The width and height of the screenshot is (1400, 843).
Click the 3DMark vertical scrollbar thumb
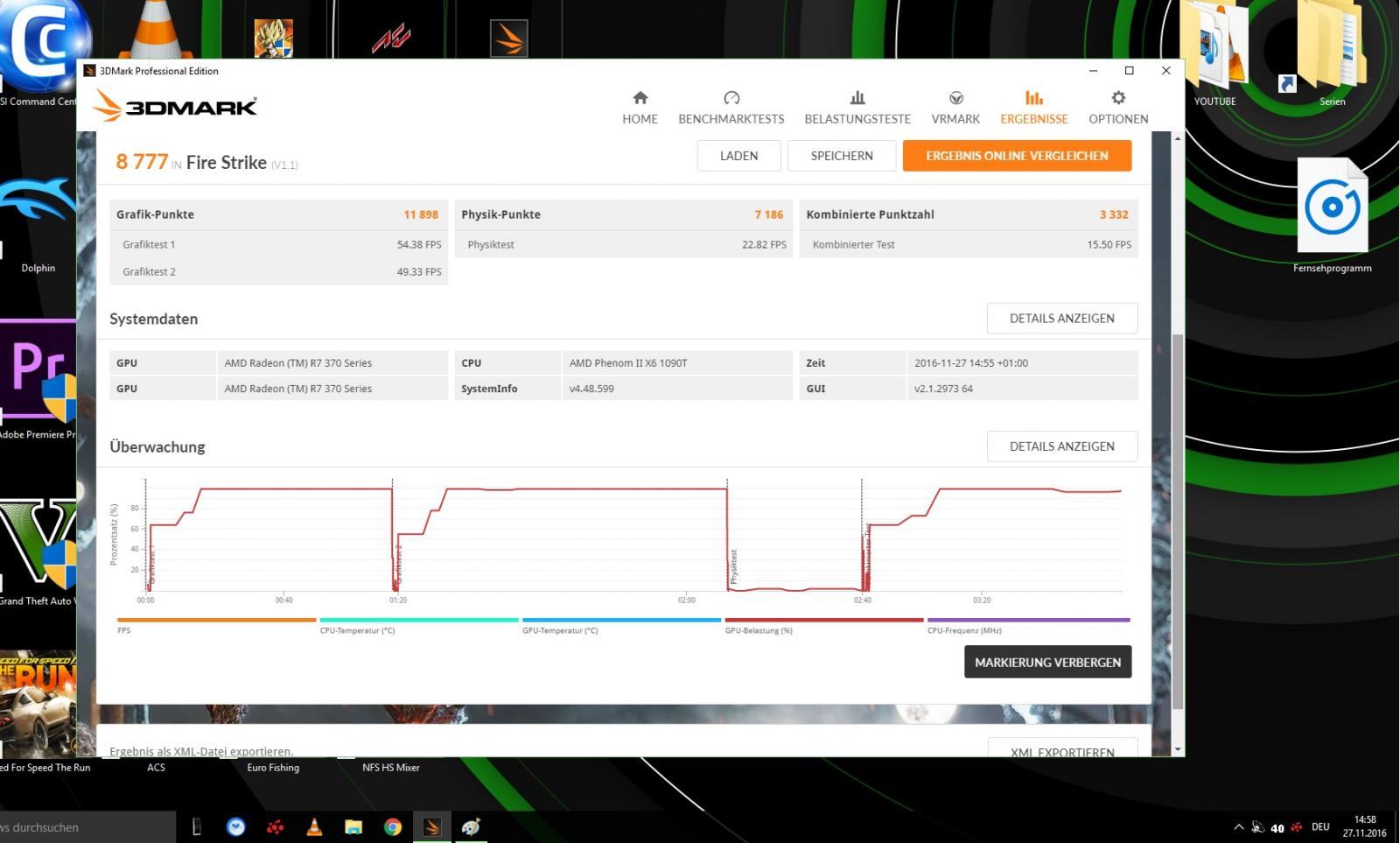(1177, 521)
